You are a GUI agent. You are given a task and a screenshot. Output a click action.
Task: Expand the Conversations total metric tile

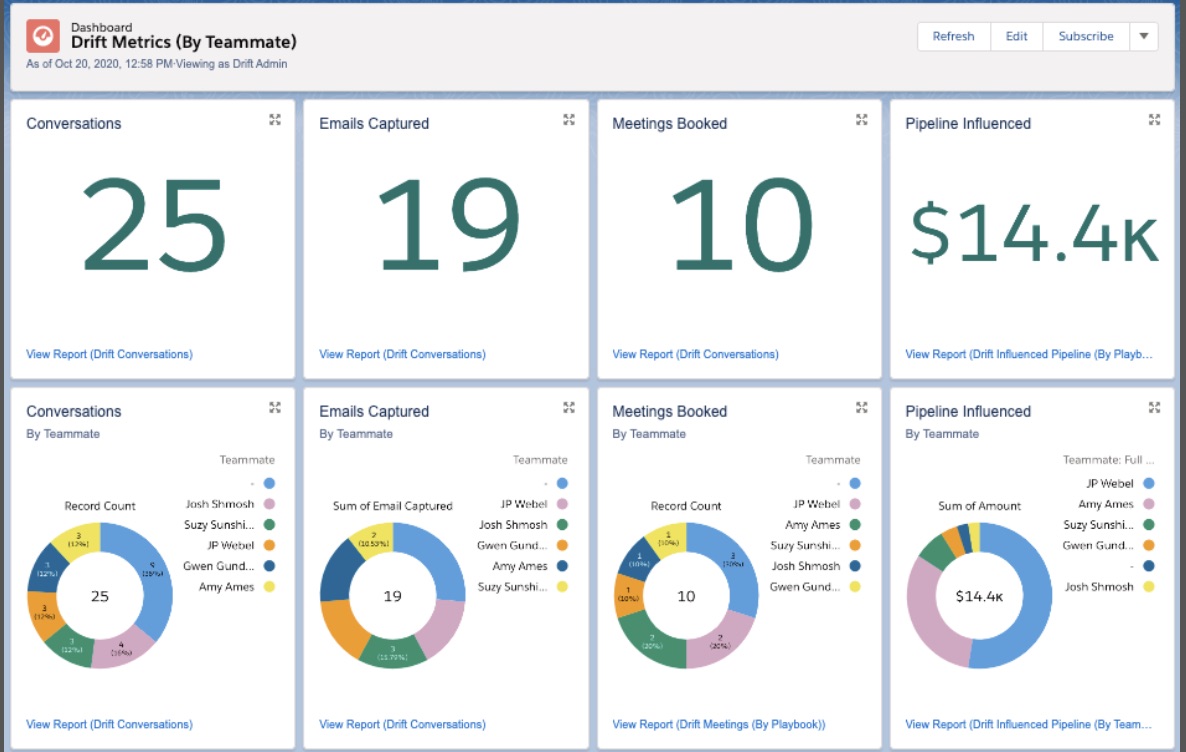point(275,120)
